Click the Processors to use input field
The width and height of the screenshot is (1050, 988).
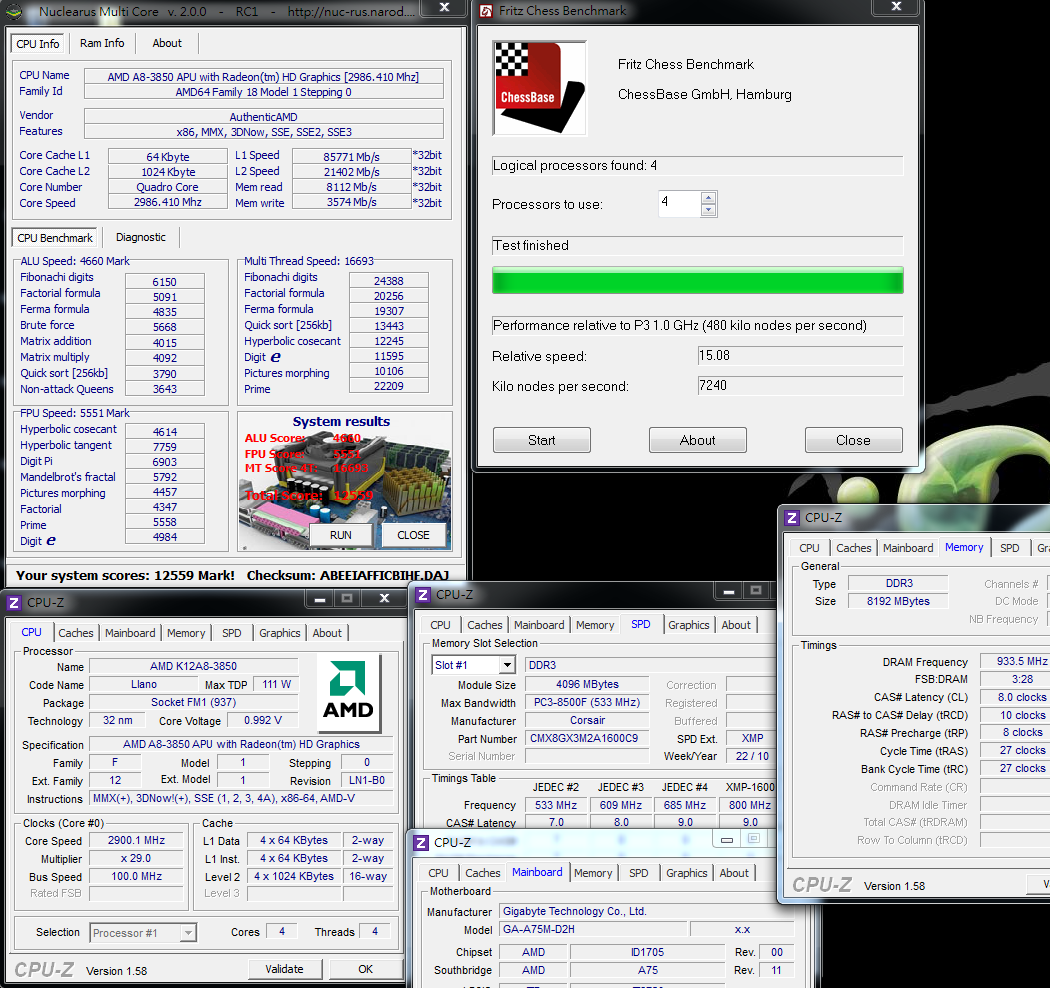tap(680, 204)
